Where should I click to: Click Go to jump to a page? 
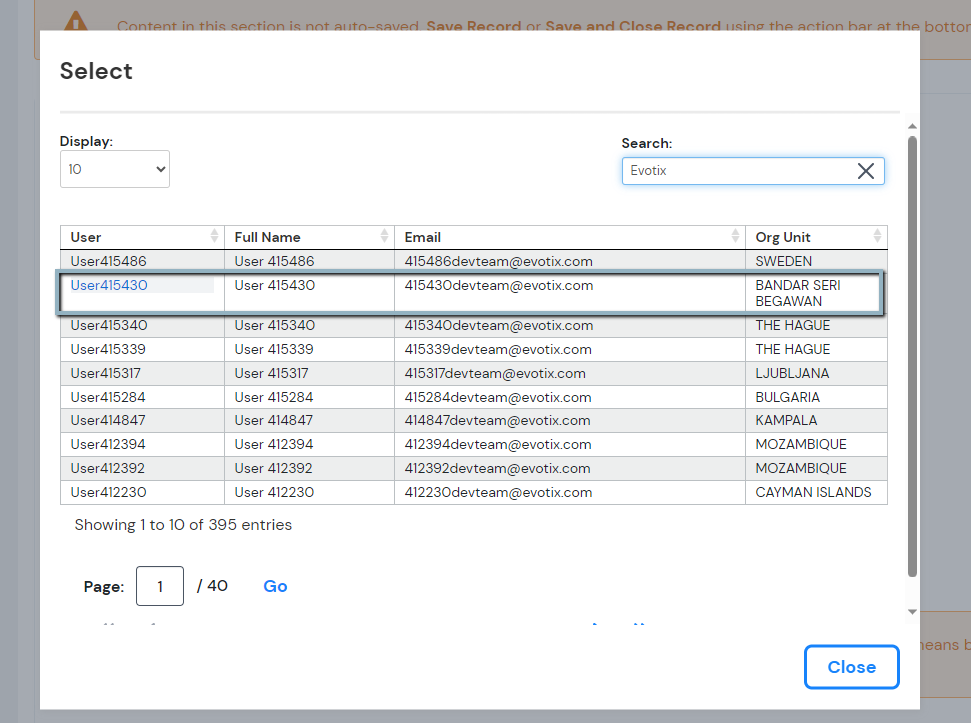coord(275,586)
